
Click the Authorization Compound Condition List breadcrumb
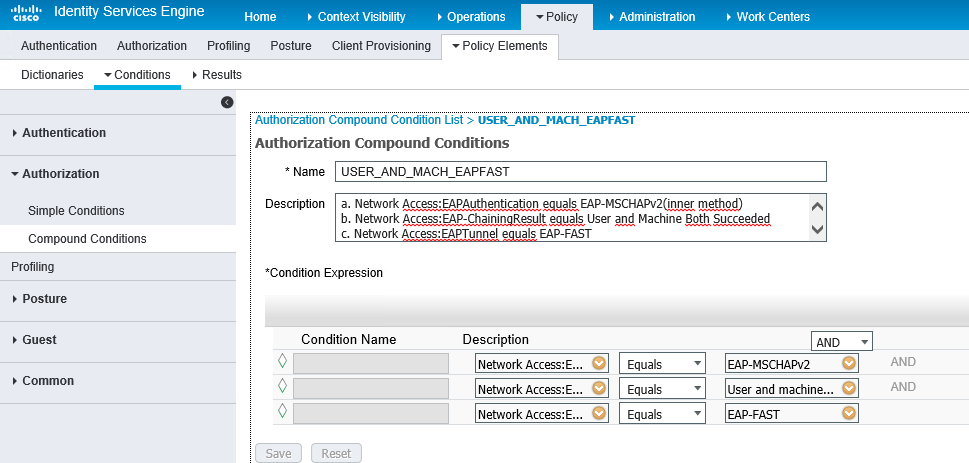coord(359,120)
